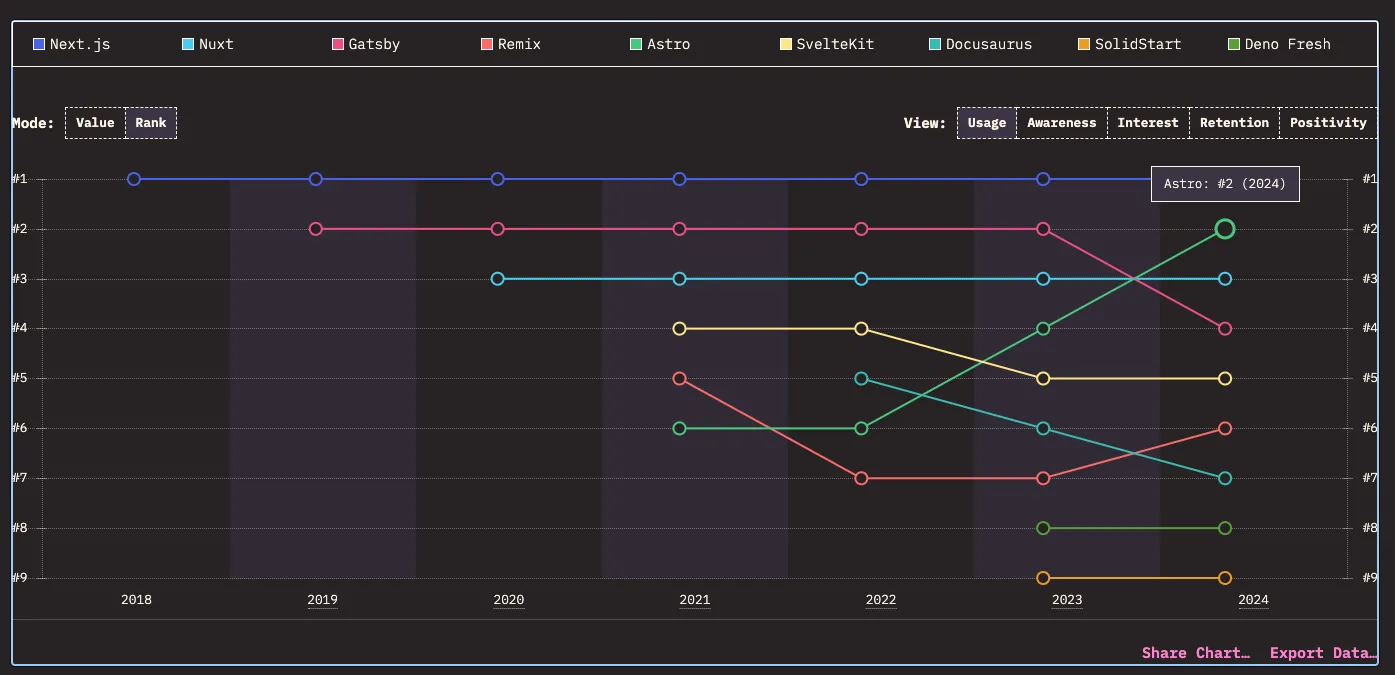Toggle the Docusaurus series in the legend
Viewport: 1395px width, 675px height.
click(980, 44)
